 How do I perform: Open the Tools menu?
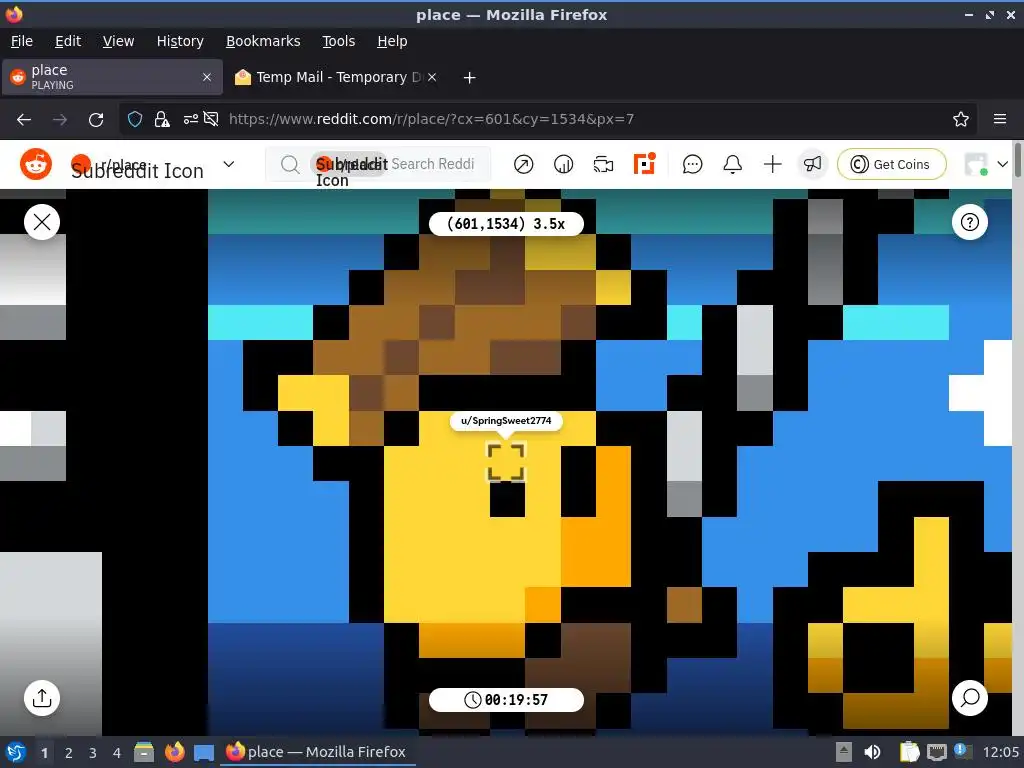(338, 41)
